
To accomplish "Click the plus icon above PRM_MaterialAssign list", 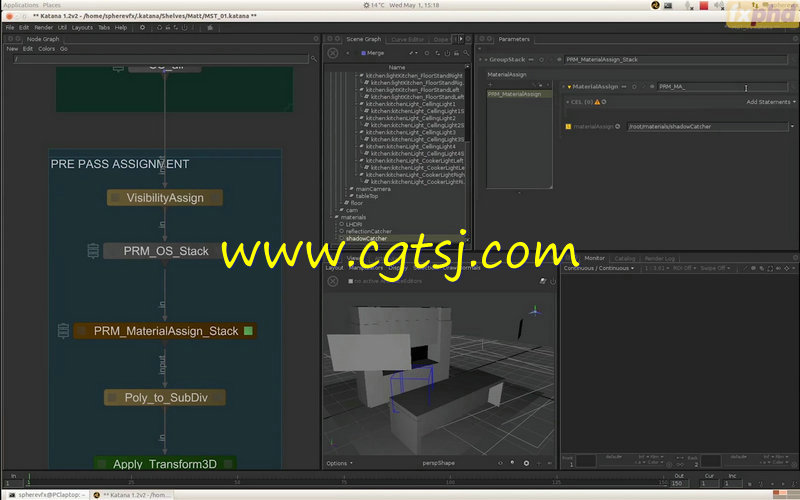I will [490, 85].
